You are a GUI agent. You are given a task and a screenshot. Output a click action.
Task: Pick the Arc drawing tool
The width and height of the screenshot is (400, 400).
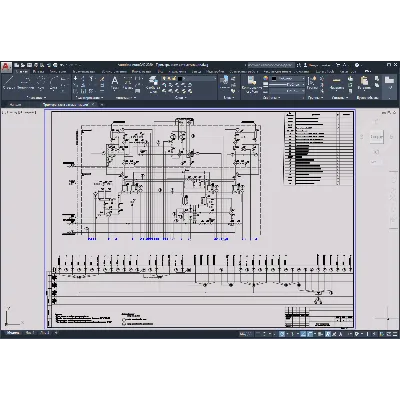tap(54, 82)
